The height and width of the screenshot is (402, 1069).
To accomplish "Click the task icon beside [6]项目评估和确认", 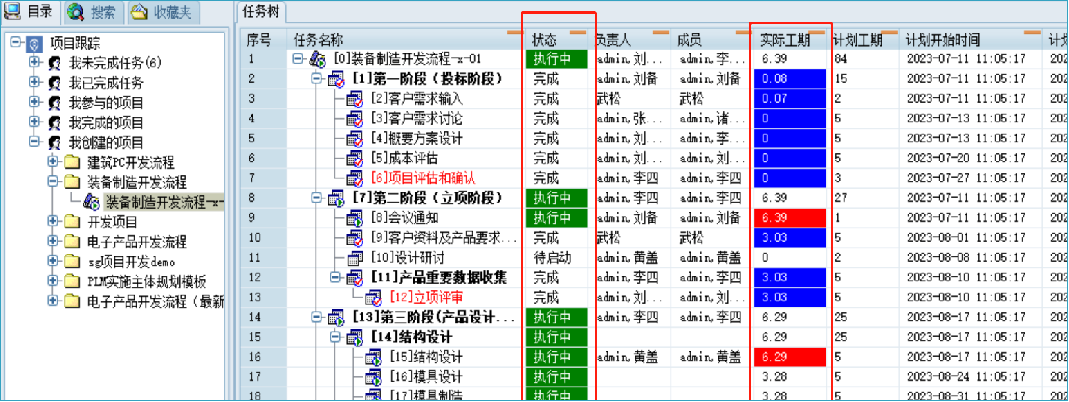I will coord(355,179).
